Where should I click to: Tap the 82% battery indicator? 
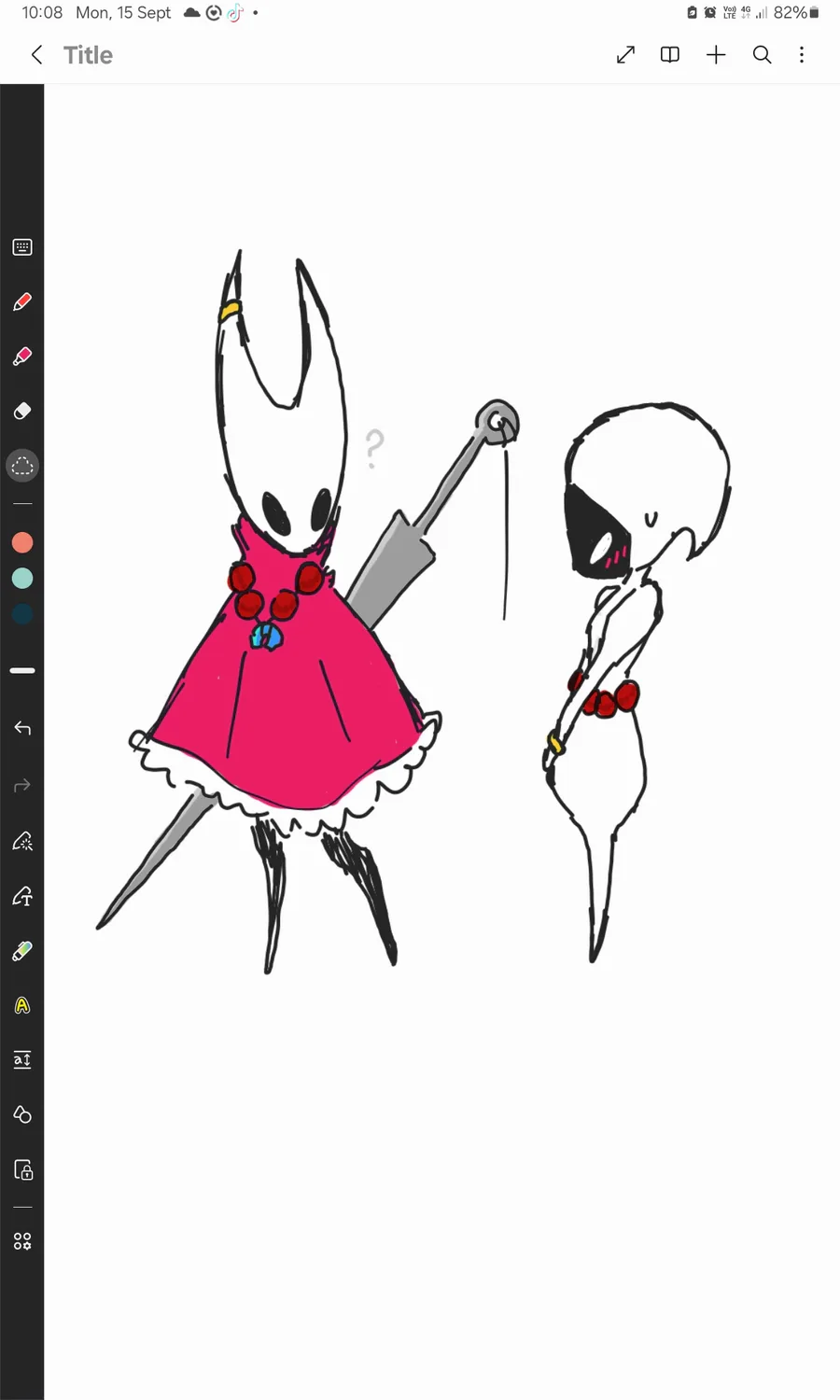pyautogui.click(x=796, y=13)
